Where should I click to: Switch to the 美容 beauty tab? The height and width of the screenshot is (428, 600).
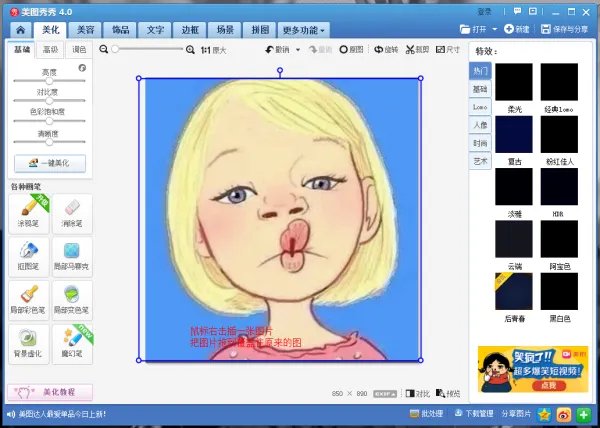[x=85, y=30]
